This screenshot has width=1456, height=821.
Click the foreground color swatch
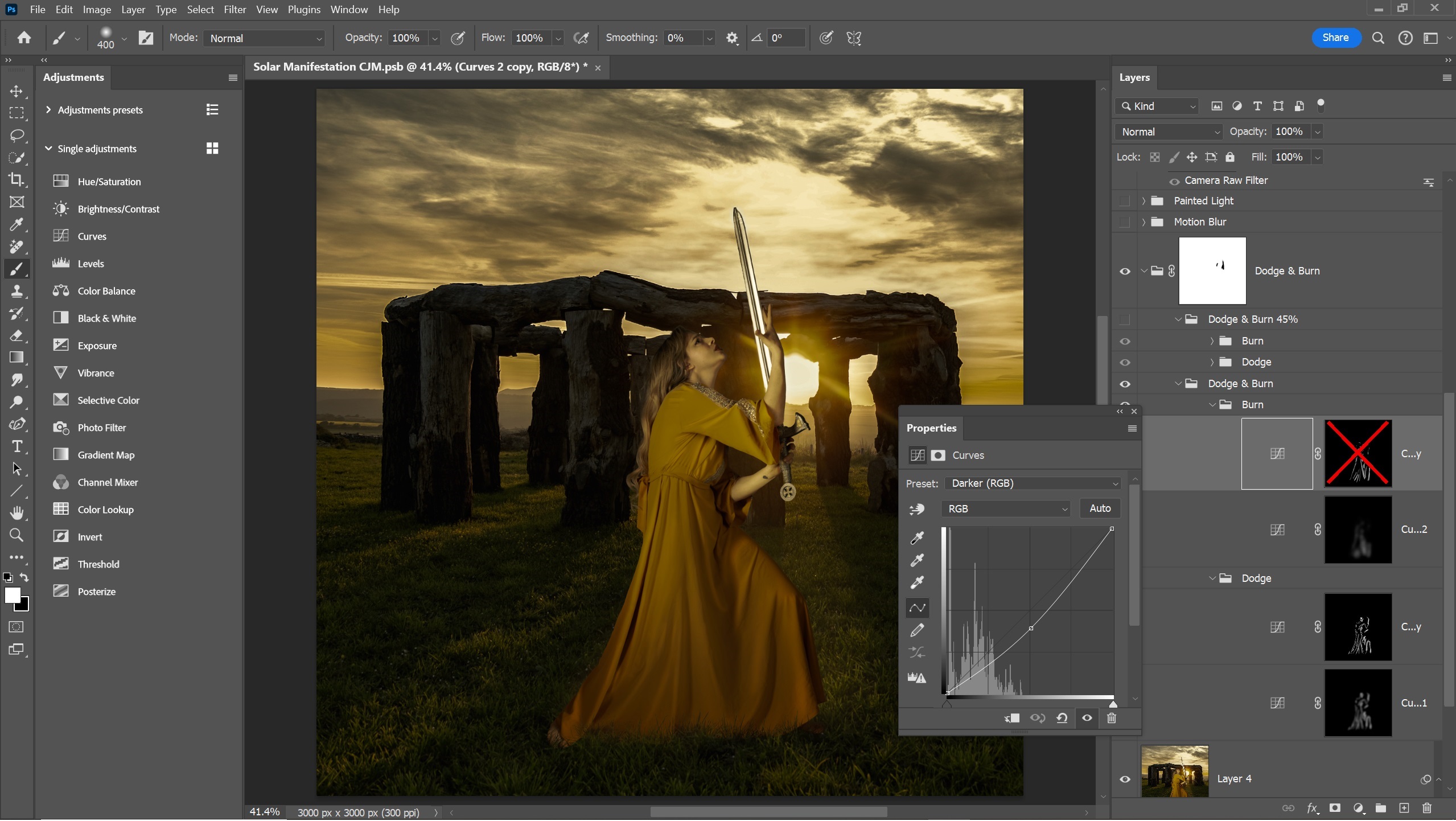[13, 596]
